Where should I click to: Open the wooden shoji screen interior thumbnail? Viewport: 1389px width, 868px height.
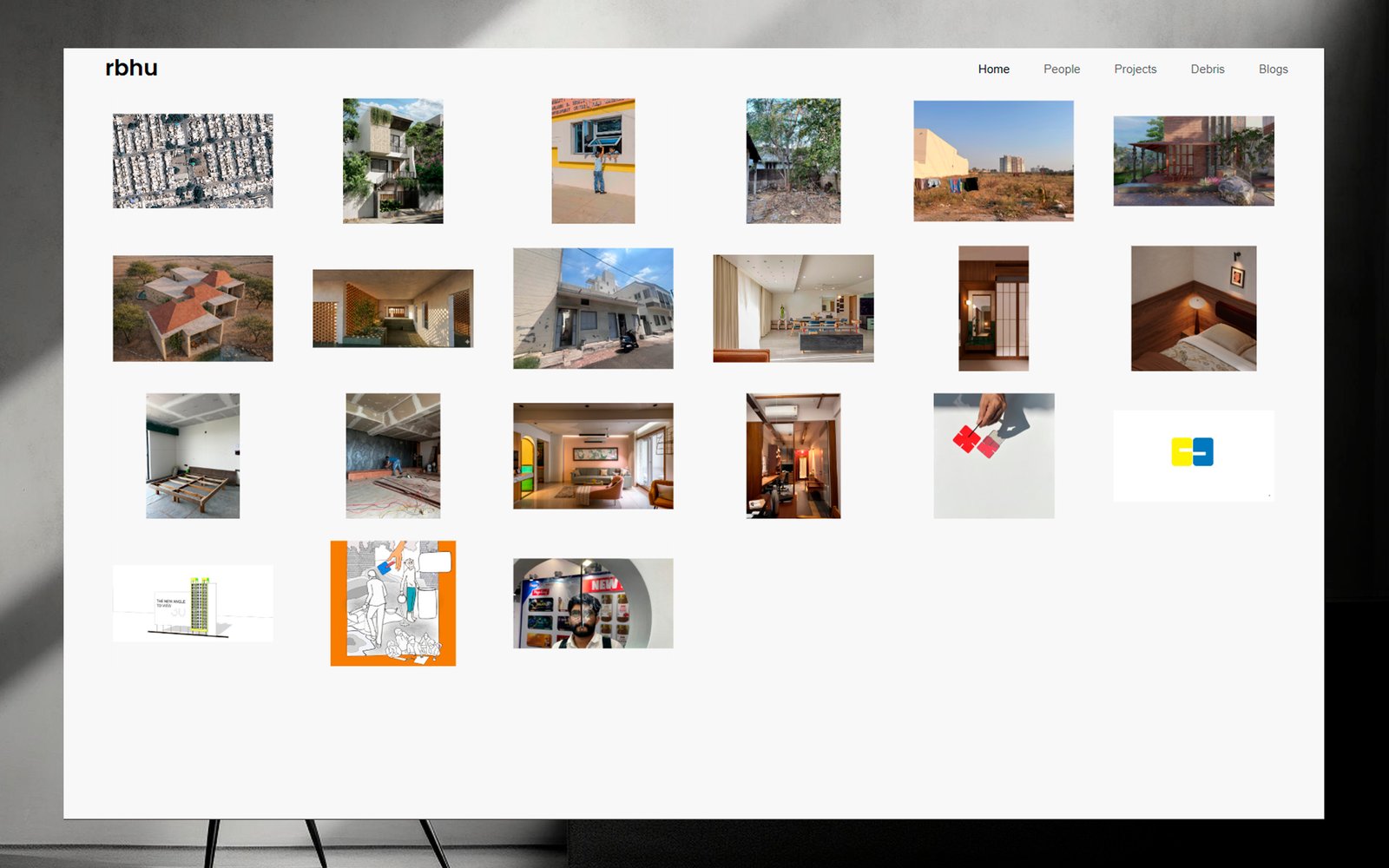click(x=993, y=308)
